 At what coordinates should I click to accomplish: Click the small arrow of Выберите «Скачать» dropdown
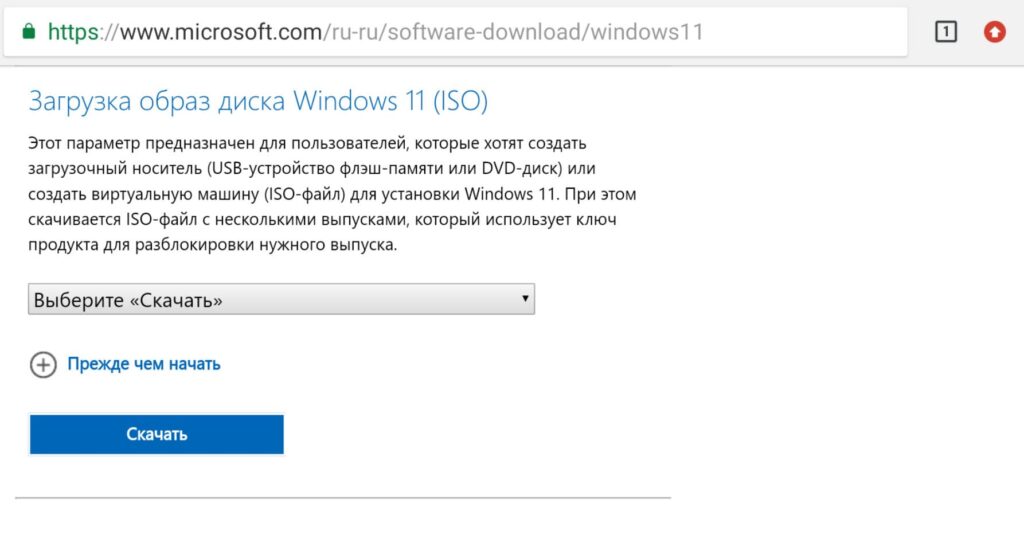524,298
